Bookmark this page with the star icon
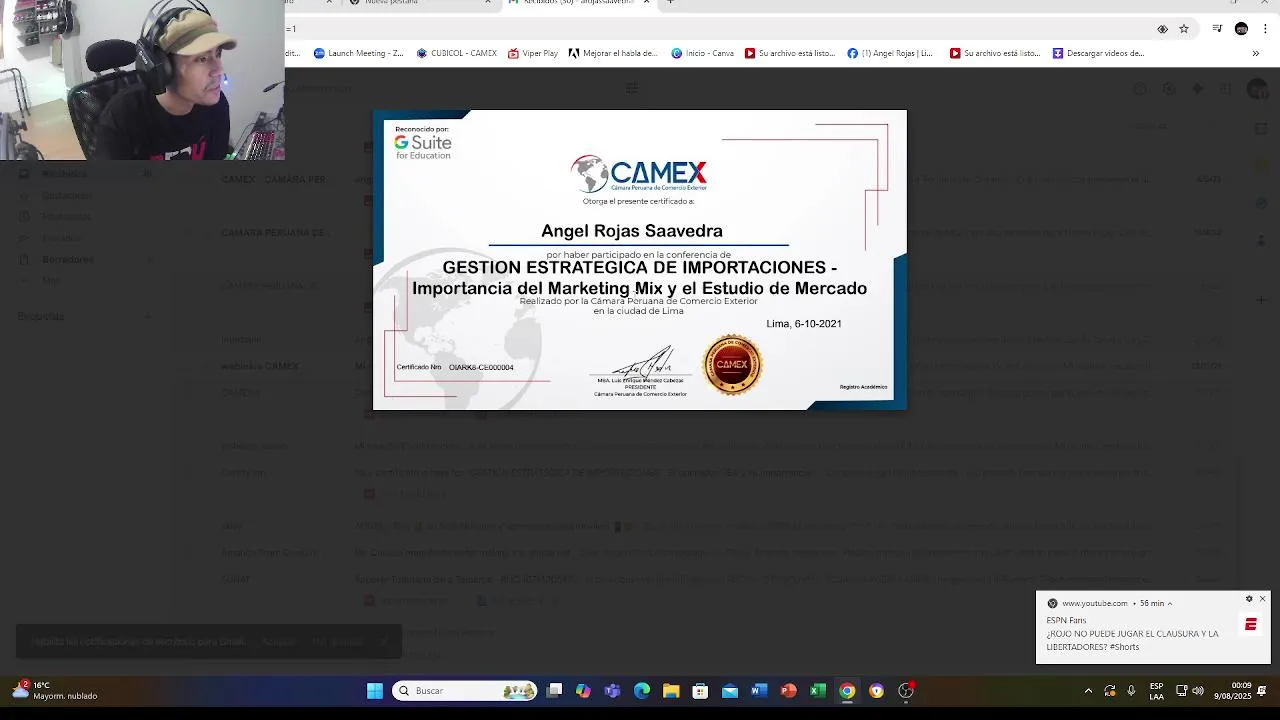Image resolution: width=1280 pixels, height=720 pixels. 1184,29
